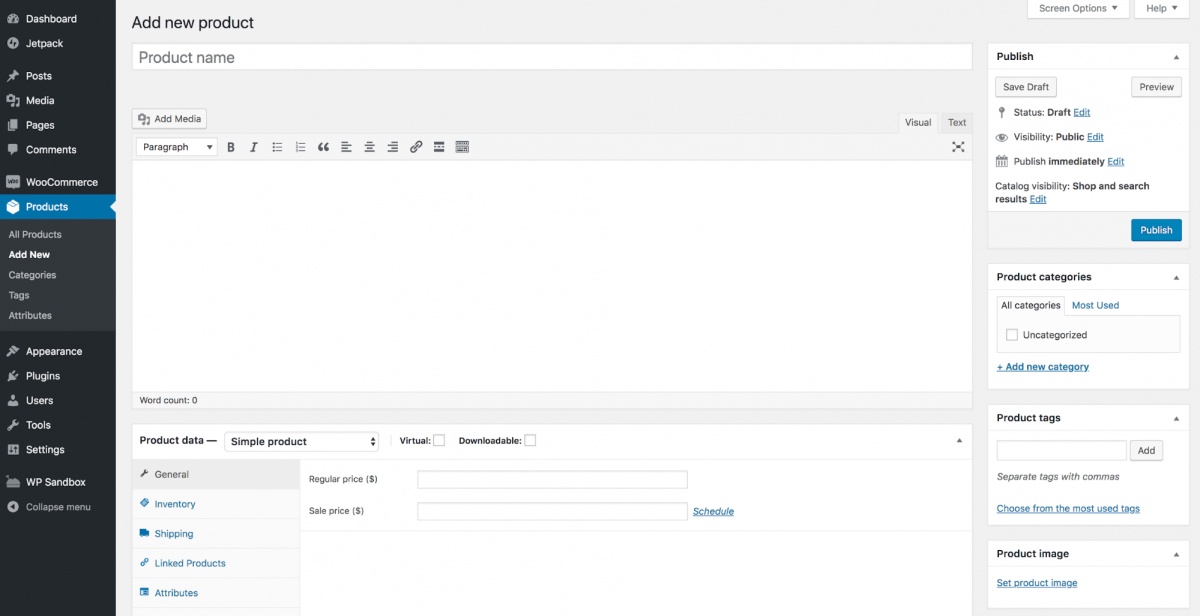Open the Inventory product data tab
The image size is (1200, 616).
[x=175, y=504]
